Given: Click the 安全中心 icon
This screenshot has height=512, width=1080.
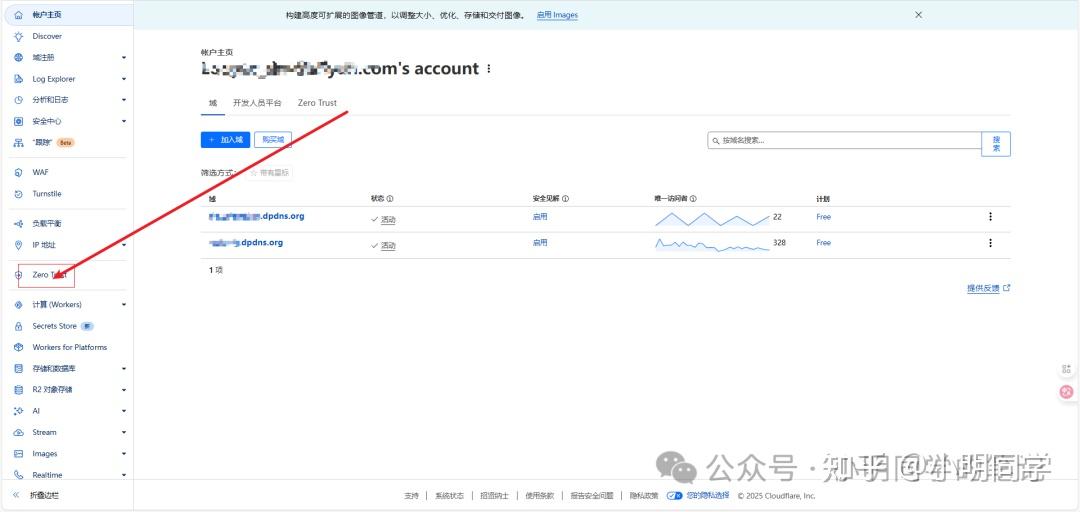Looking at the screenshot, I should pyautogui.click(x=19, y=121).
